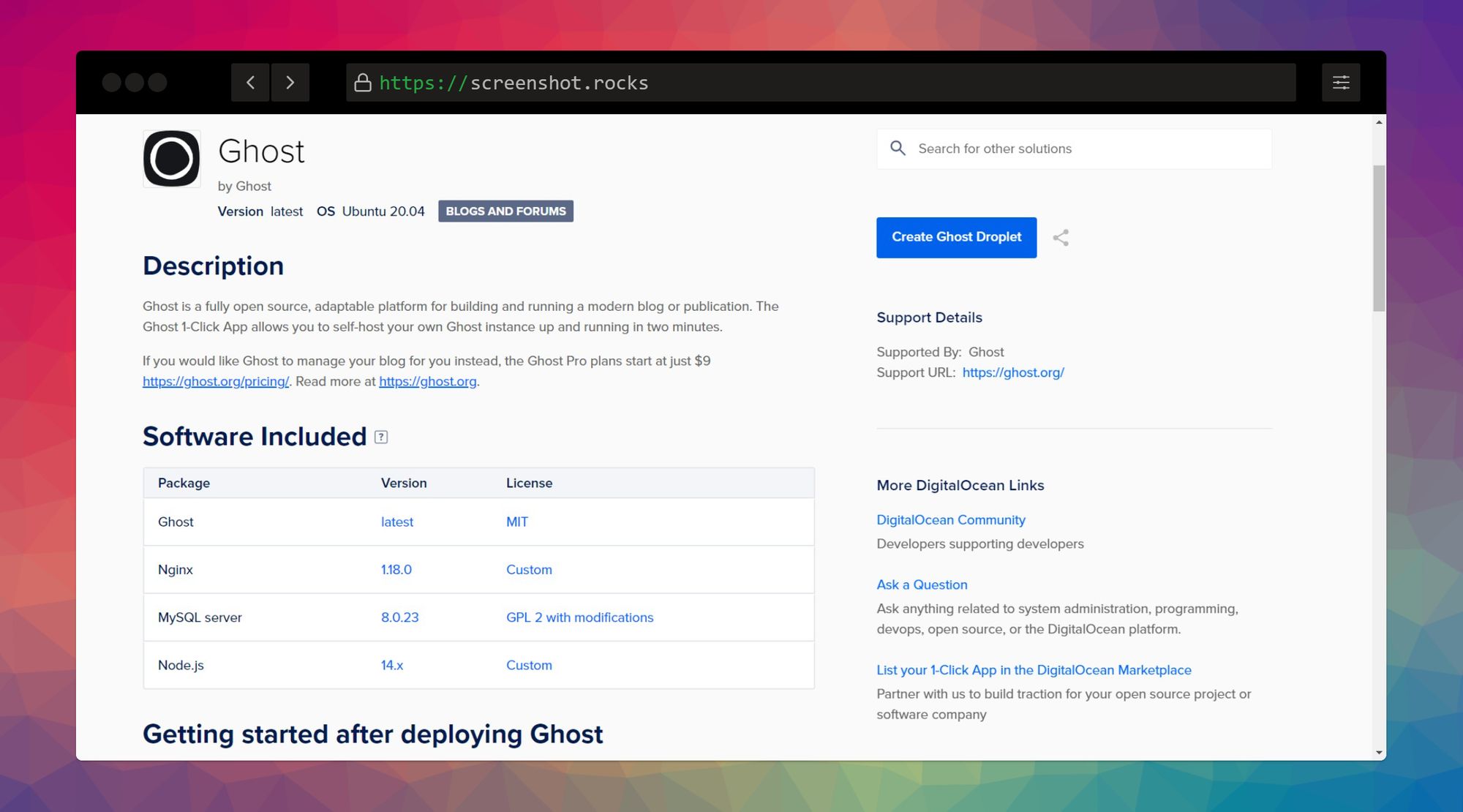1463x812 pixels.
Task: Click the 'Nginx' package cell
Action: click(176, 569)
